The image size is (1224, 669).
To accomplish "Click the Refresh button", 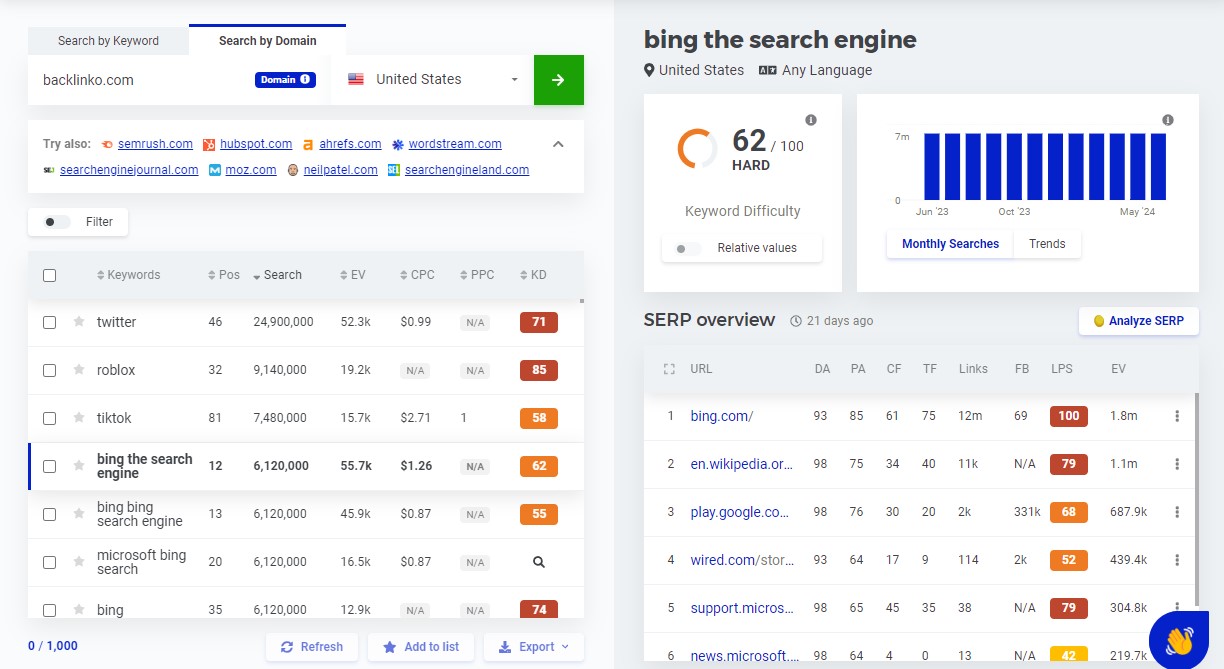I will 312,647.
